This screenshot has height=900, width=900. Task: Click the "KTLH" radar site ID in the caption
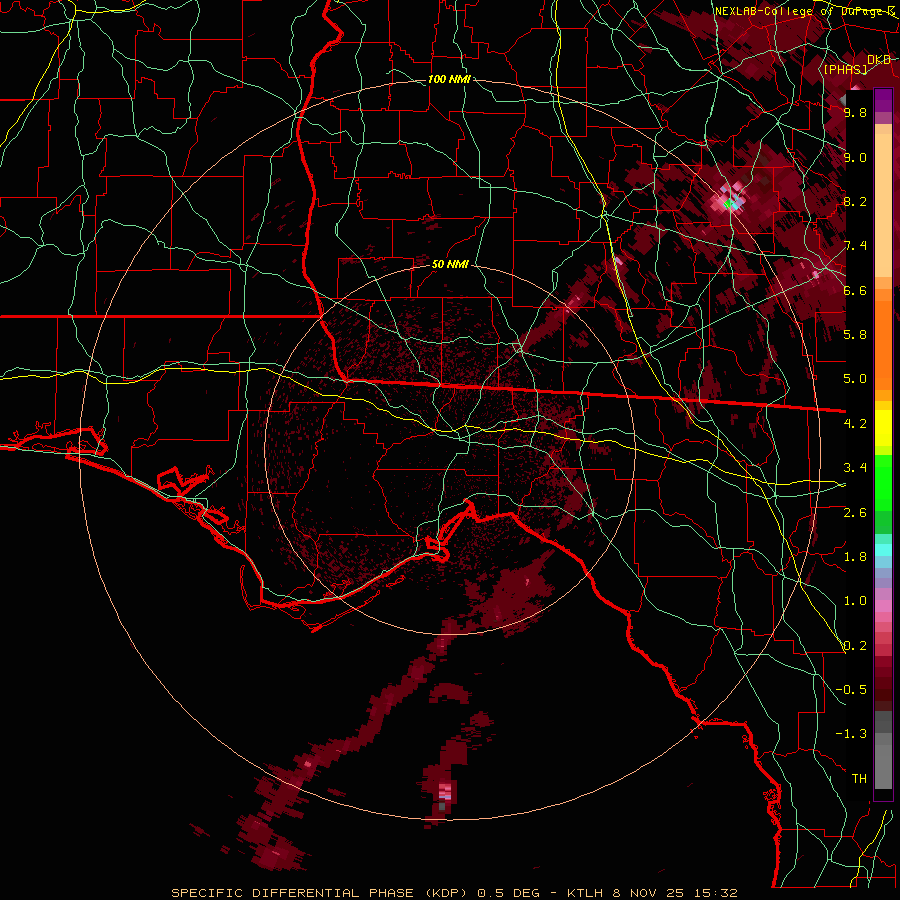coord(586,893)
